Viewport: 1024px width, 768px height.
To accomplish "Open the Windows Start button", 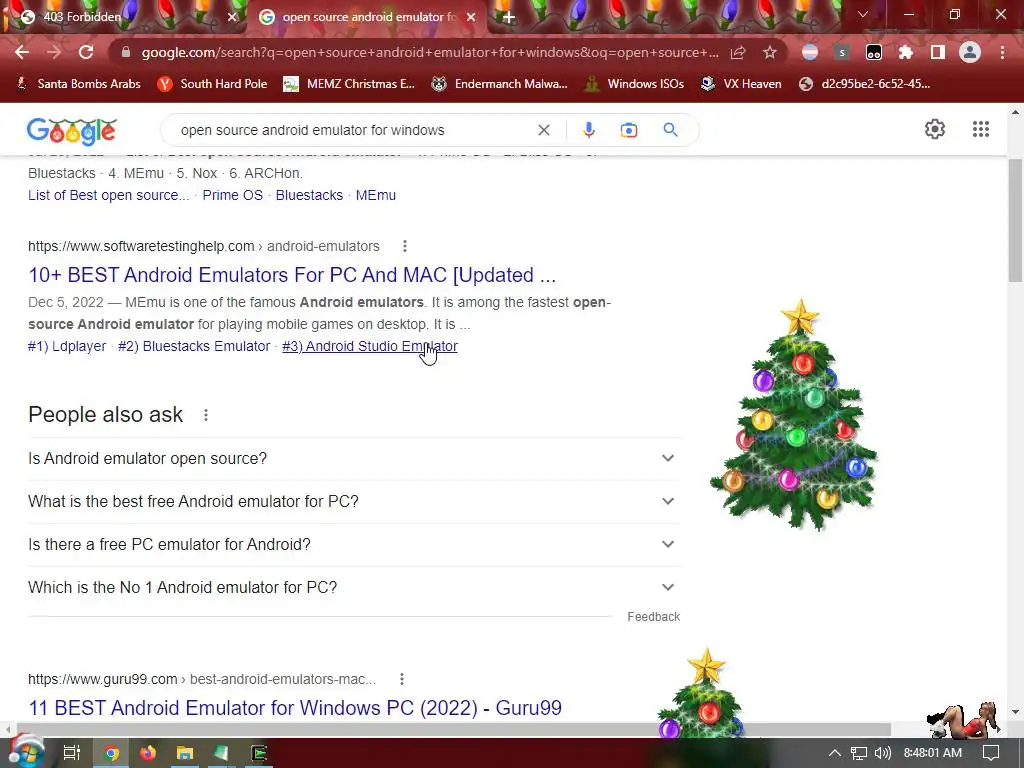I will pos(25,752).
